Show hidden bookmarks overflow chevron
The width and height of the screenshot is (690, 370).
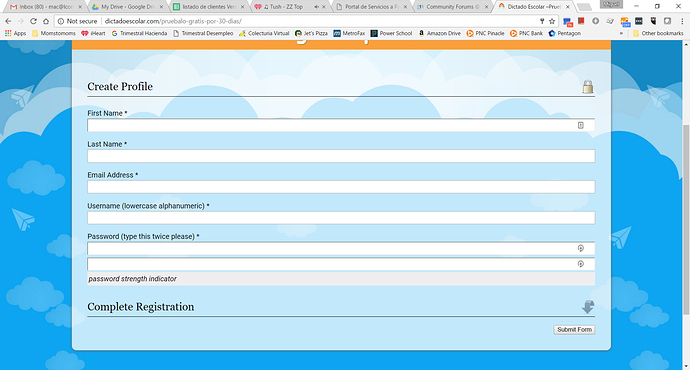[621, 33]
